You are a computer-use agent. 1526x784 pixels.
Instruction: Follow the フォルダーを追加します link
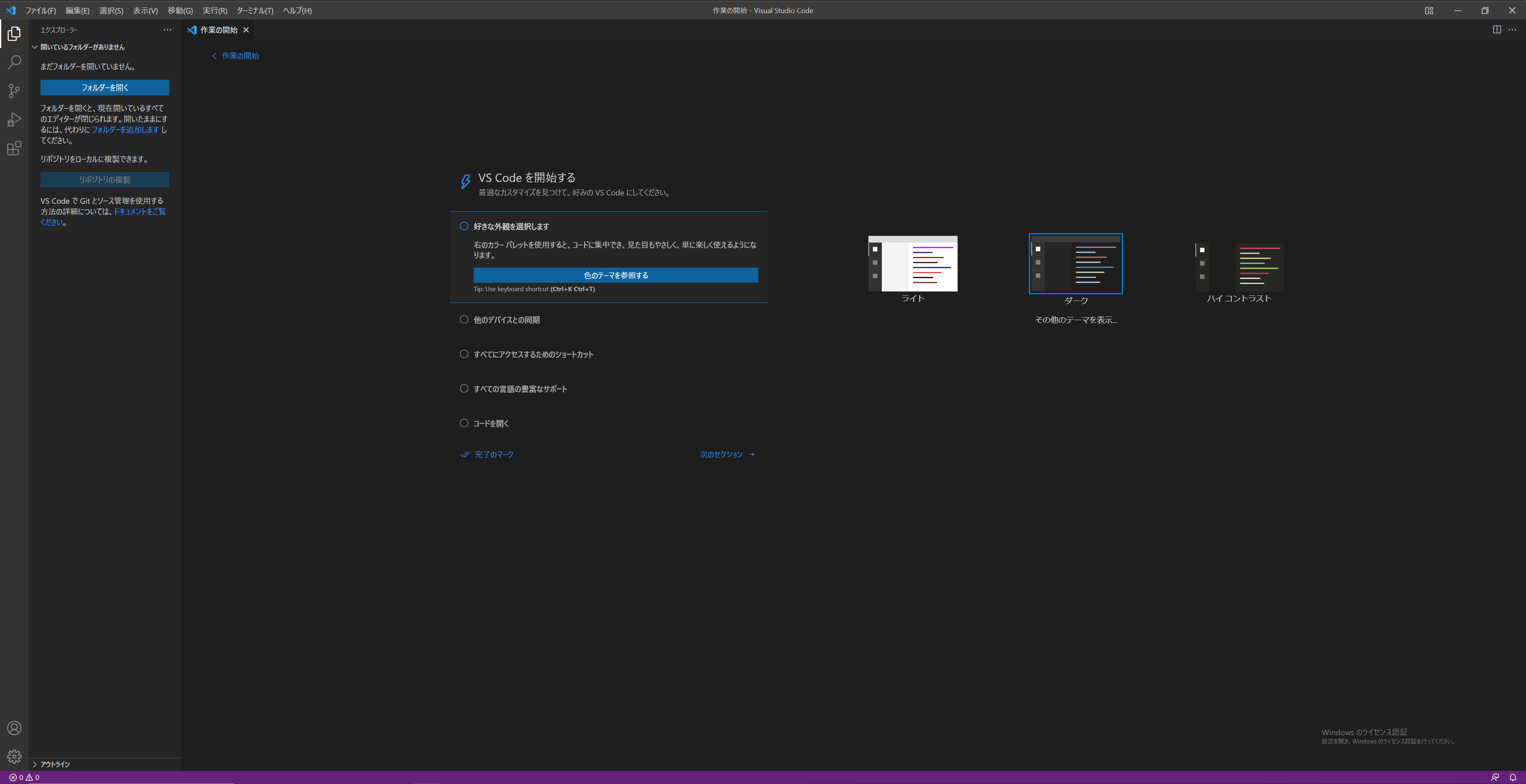[x=125, y=130]
